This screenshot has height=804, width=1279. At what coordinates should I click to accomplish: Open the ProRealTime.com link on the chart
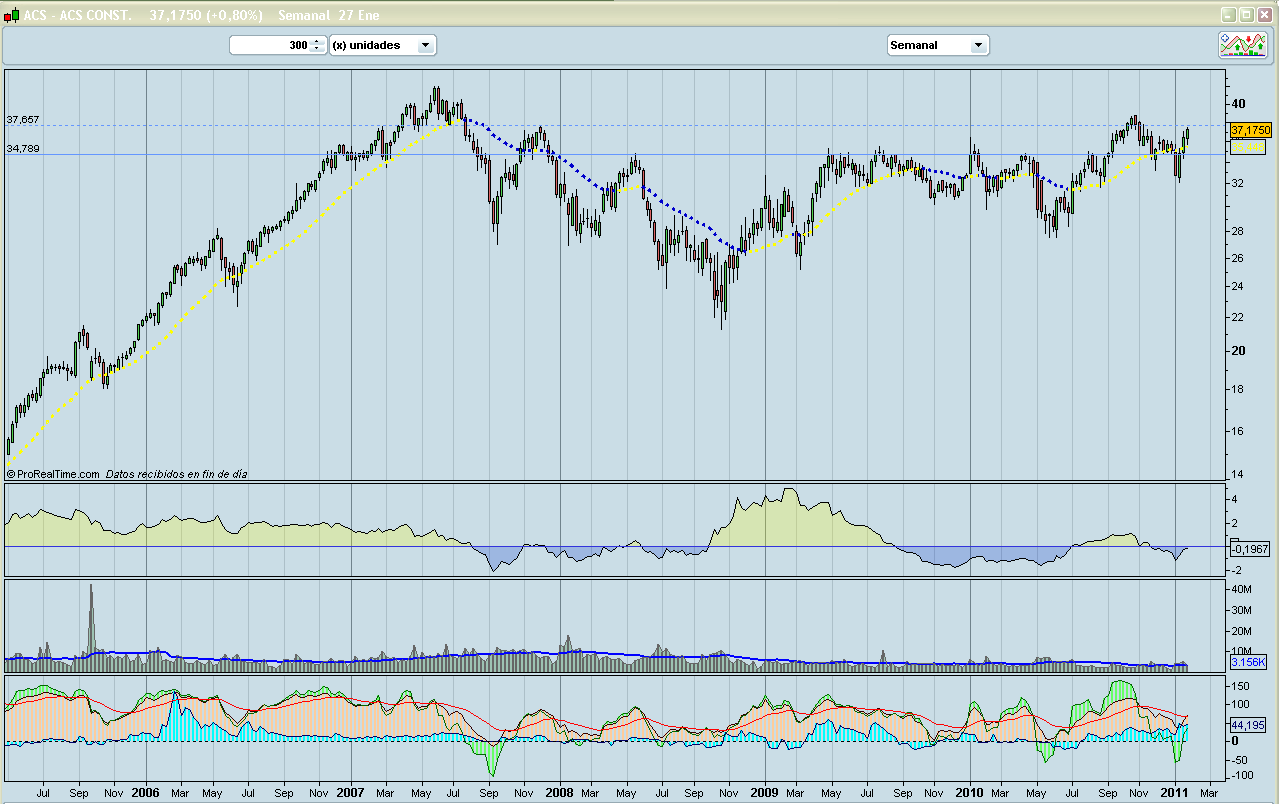point(53,474)
